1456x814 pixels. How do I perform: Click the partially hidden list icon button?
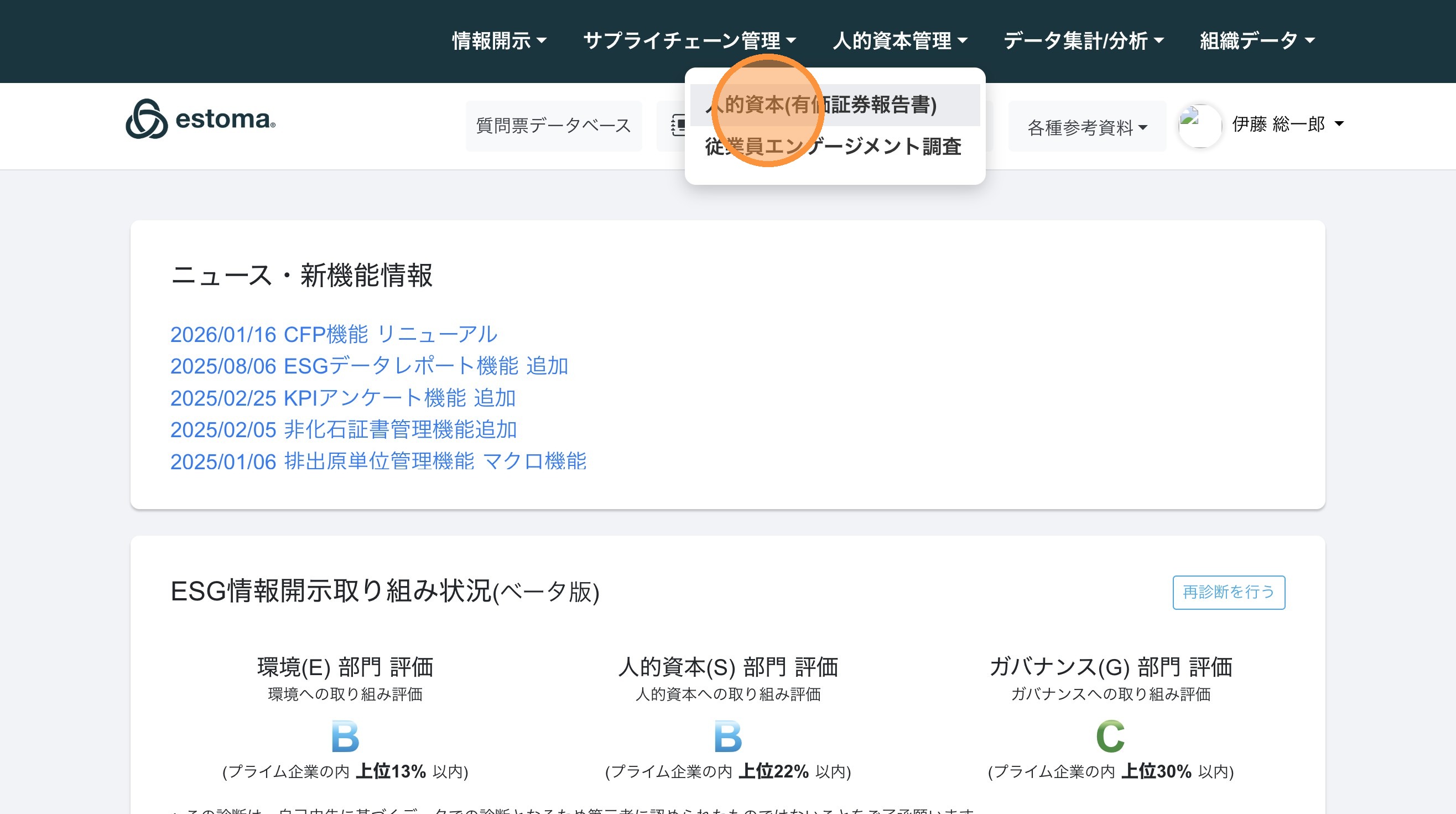(677, 126)
